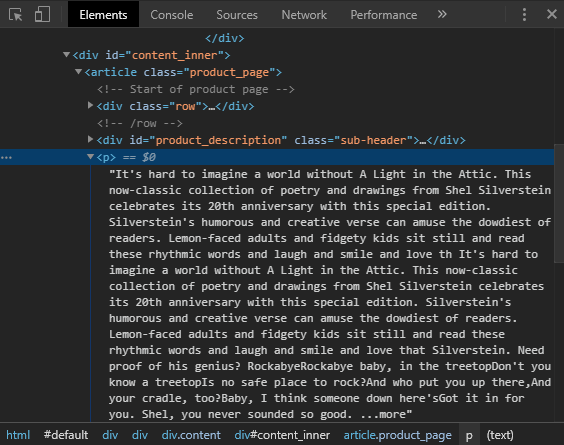Click the first div breadcrumb
This screenshot has height=445, width=564.
[x=110, y=435]
